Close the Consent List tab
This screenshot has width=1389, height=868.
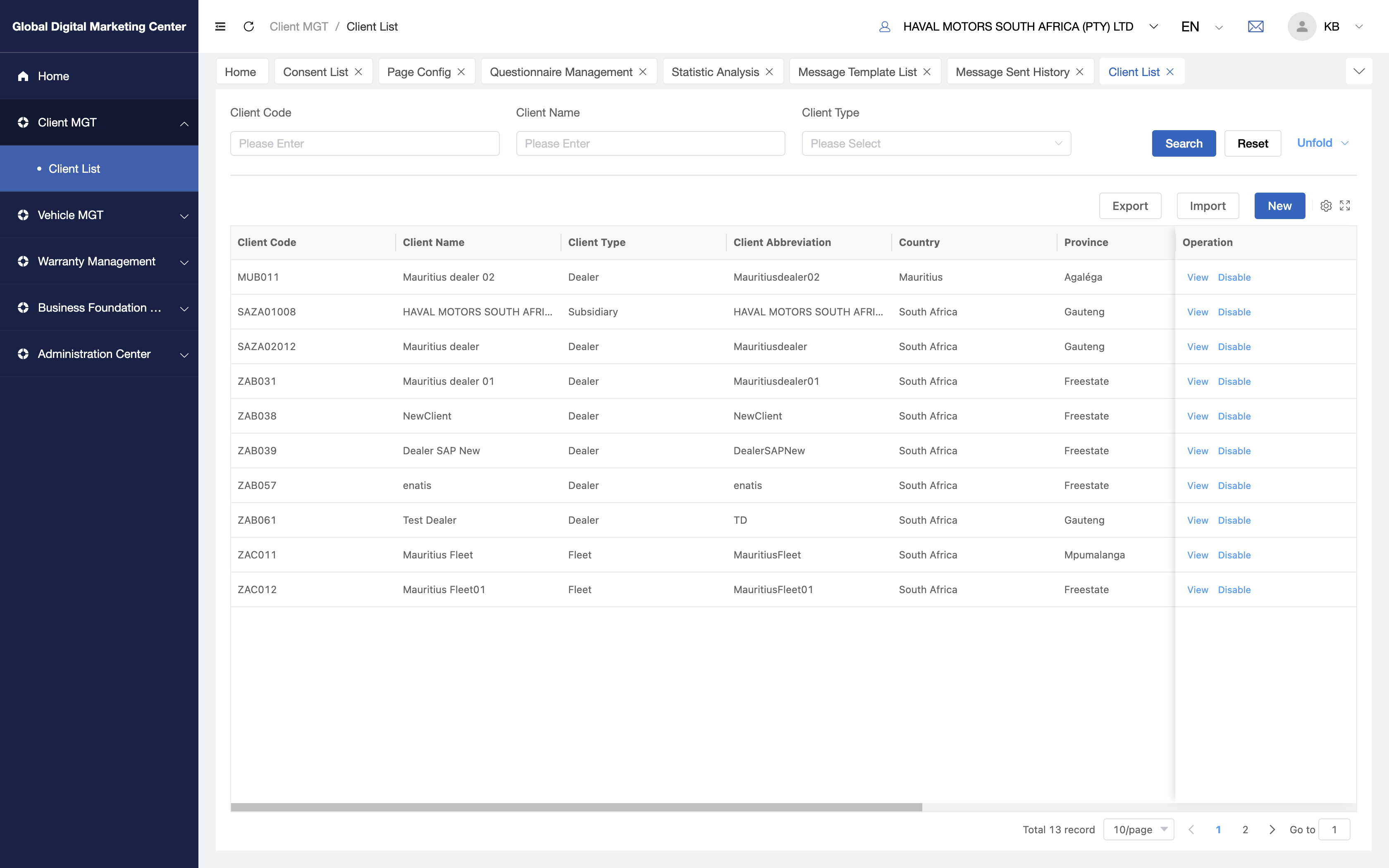tap(358, 72)
